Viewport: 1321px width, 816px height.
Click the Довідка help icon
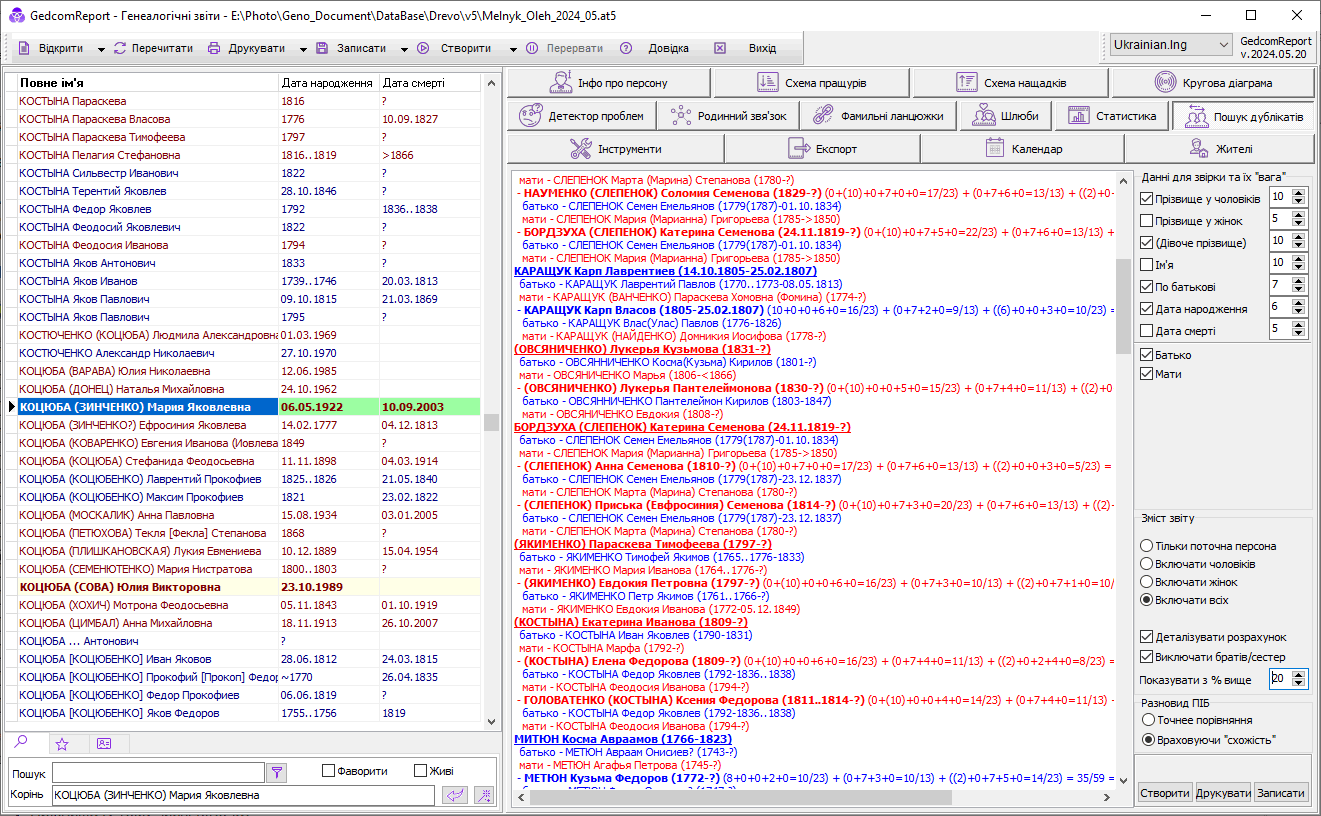point(626,48)
